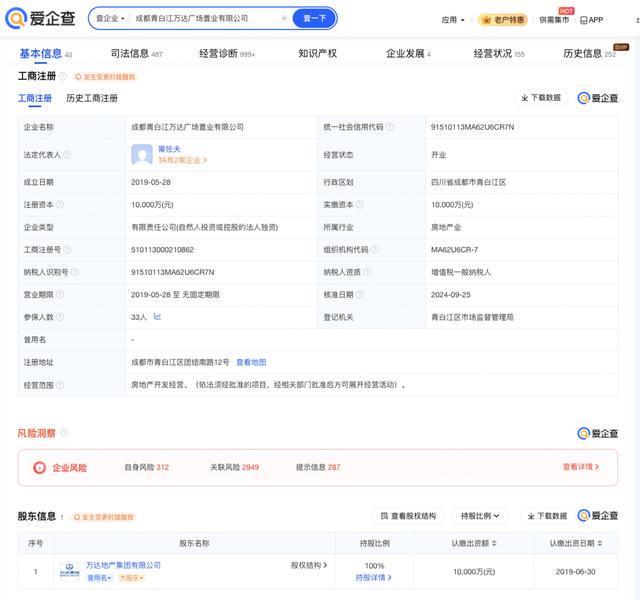Open the 查看地图 link for address

tap(251, 362)
